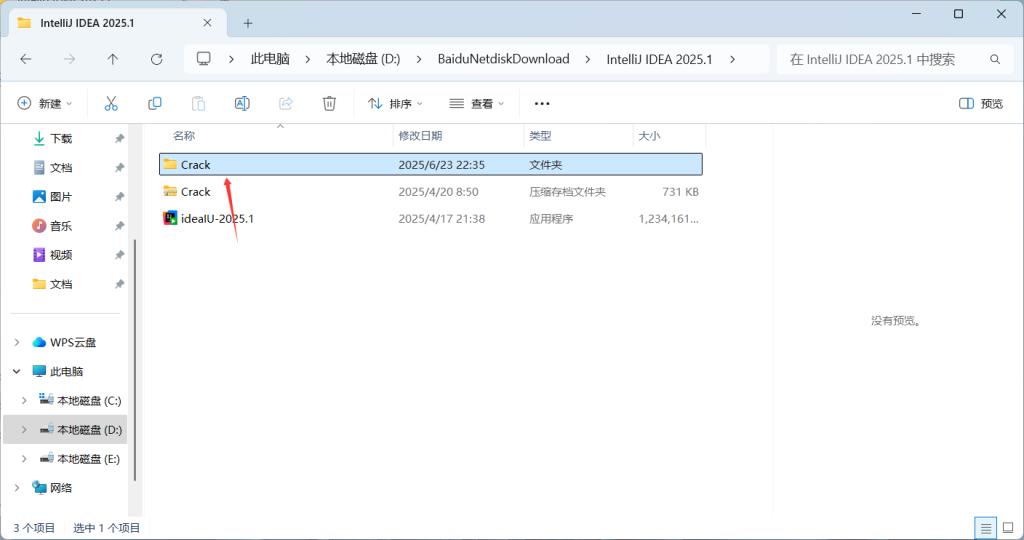1024x540 pixels.
Task: Click the navigation pane vertical scrollbar
Action: click(x=135, y=359)
